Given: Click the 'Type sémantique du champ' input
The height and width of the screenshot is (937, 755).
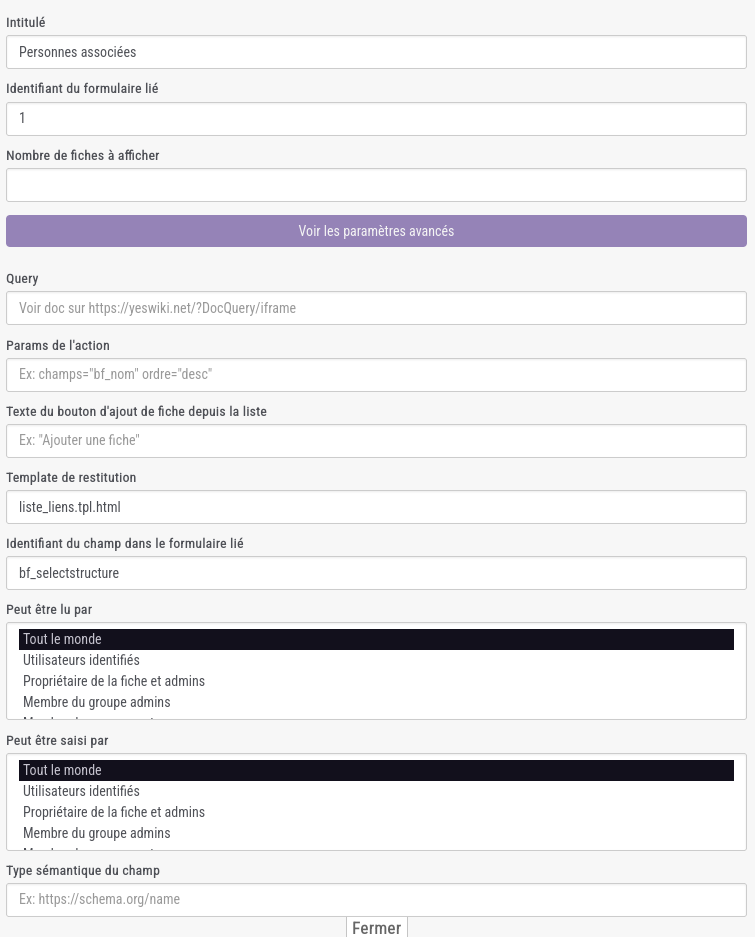Looking at the screenshot, I should [x=376, y=899].
